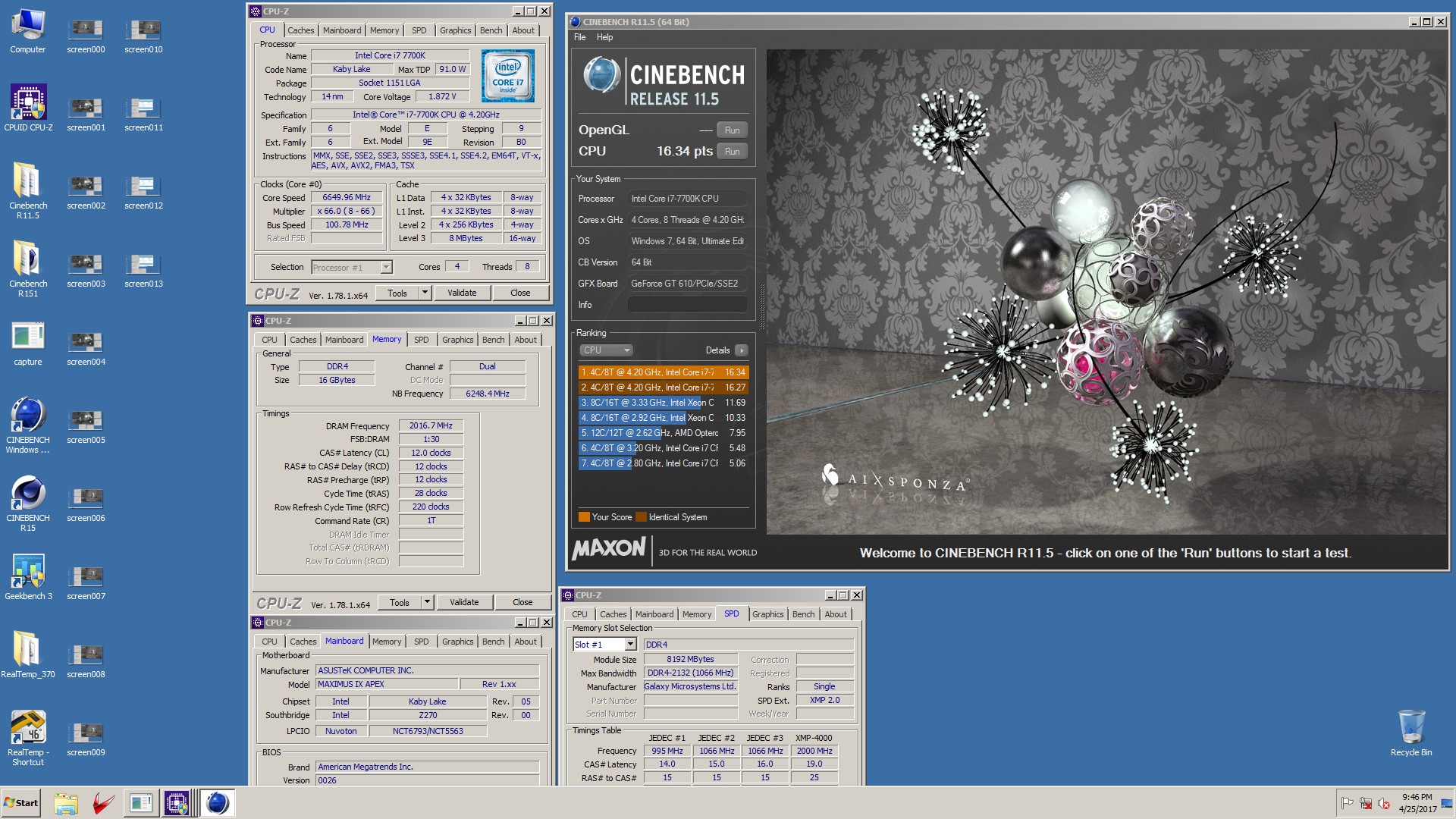The height and width of the screenshot is (819, 1456).
Task: Click Validate in Memory CPU-Z window
Action: tap(464, 602)
